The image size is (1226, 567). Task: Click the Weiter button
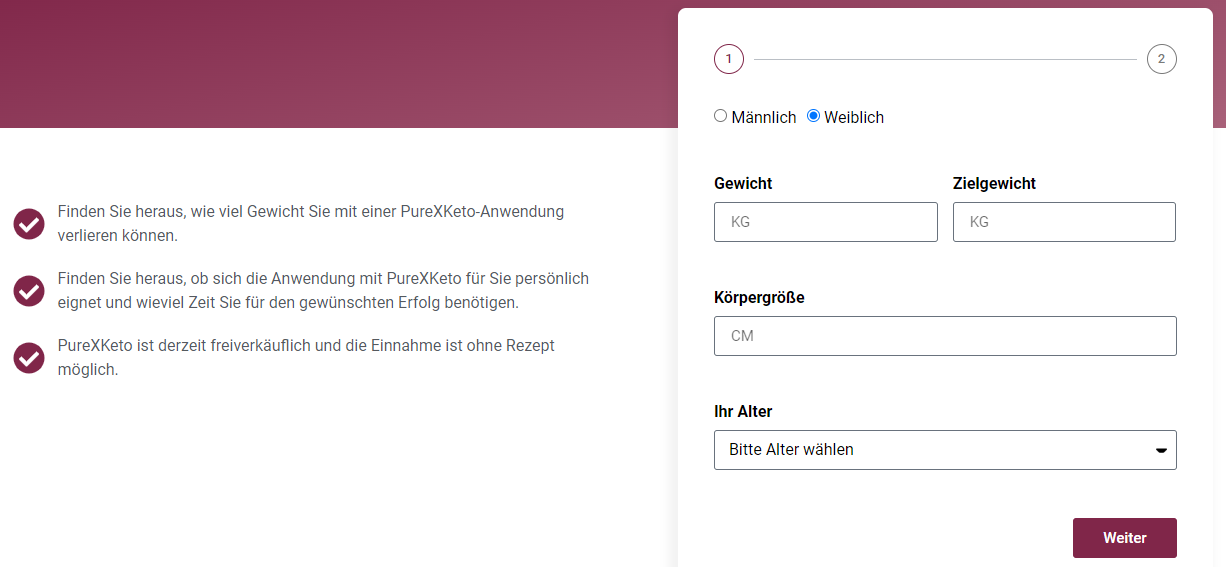[1125, 538]
